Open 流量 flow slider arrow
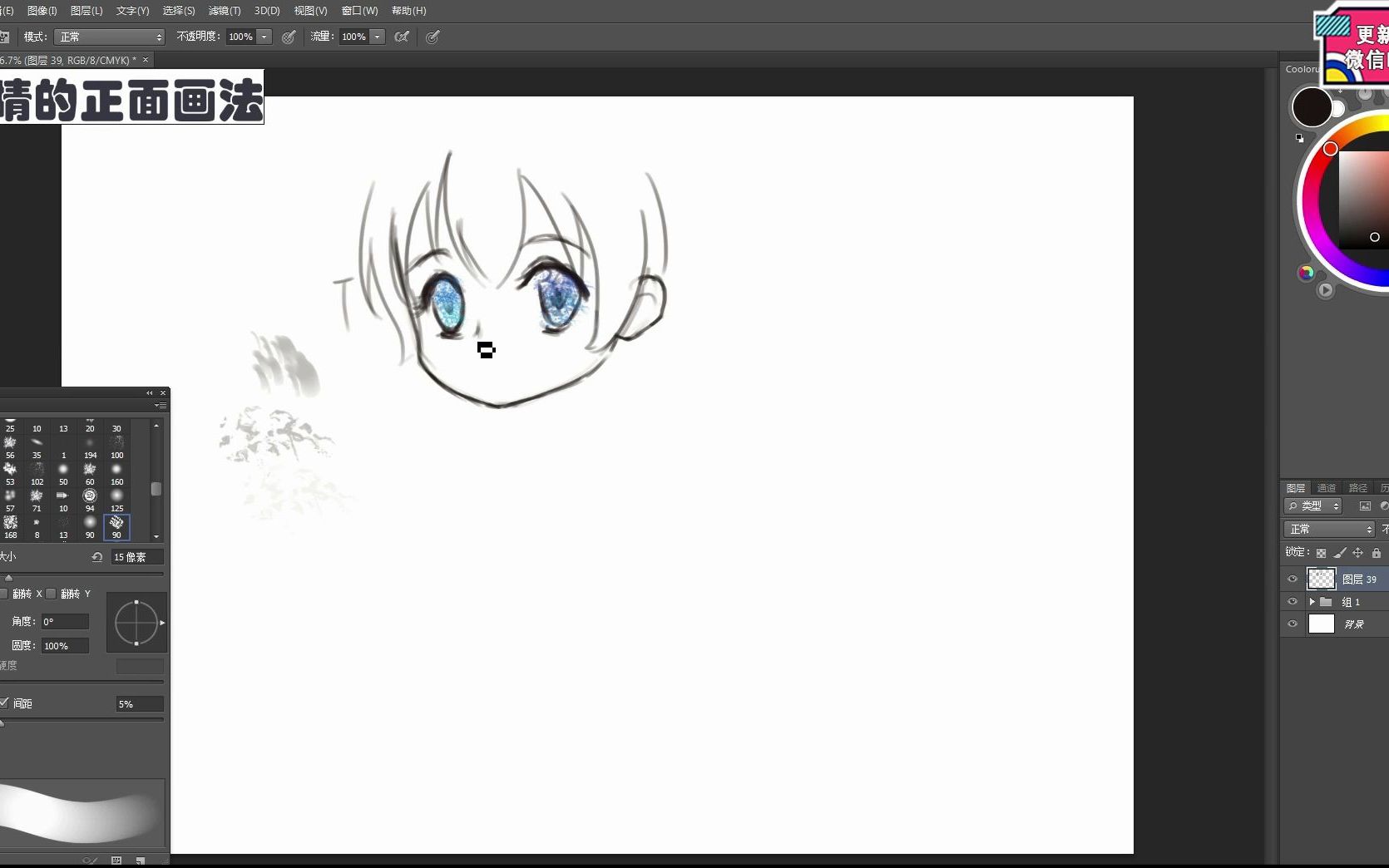1389x868 pixels. point(378,37)
